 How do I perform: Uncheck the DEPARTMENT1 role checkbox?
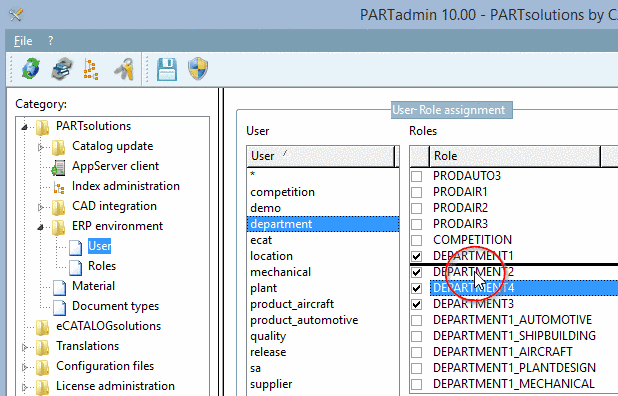tap(417, 256)
